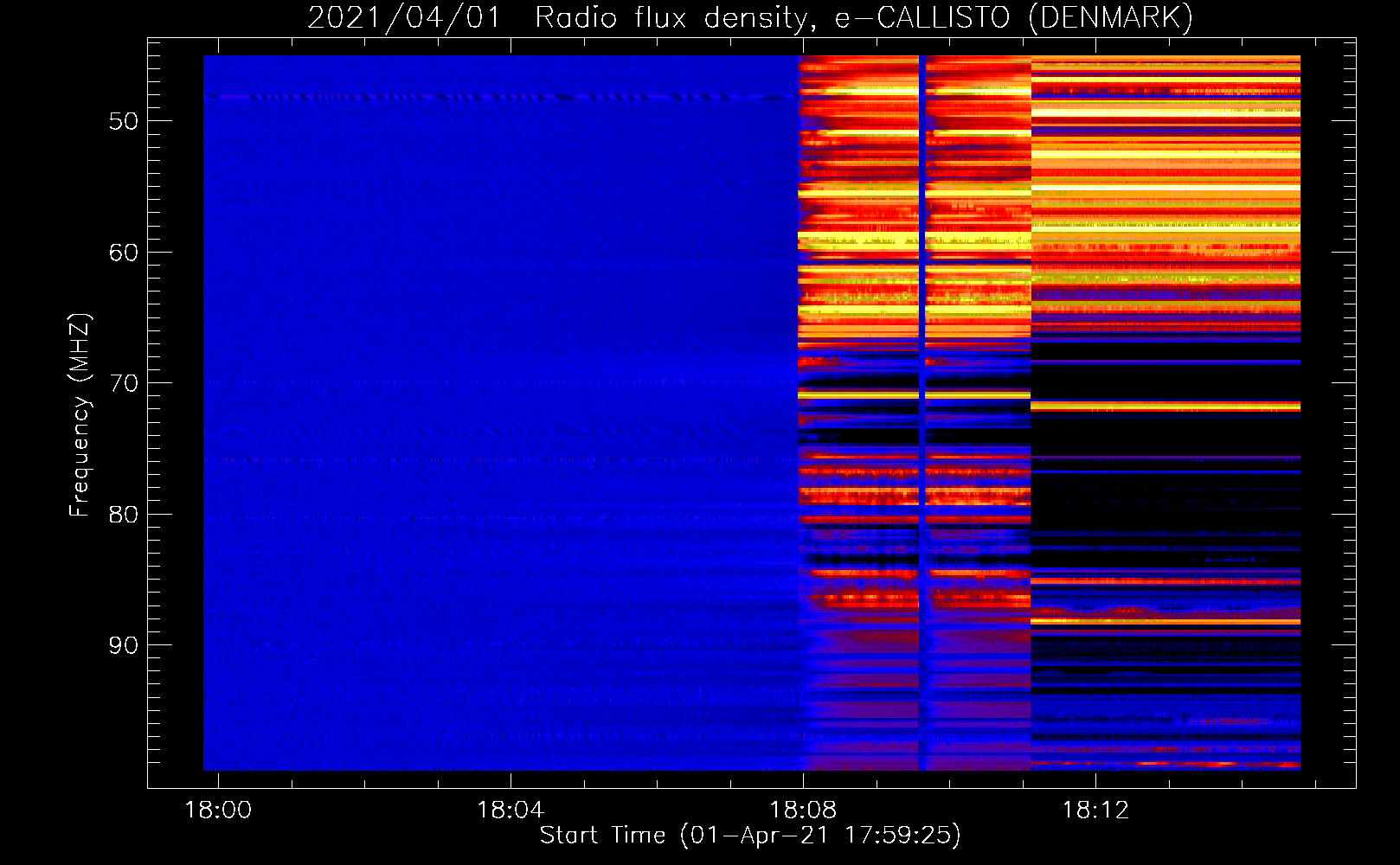
Task: Click the dark vertical gap near 18:09:40
Action: click(x=922, y=413)
